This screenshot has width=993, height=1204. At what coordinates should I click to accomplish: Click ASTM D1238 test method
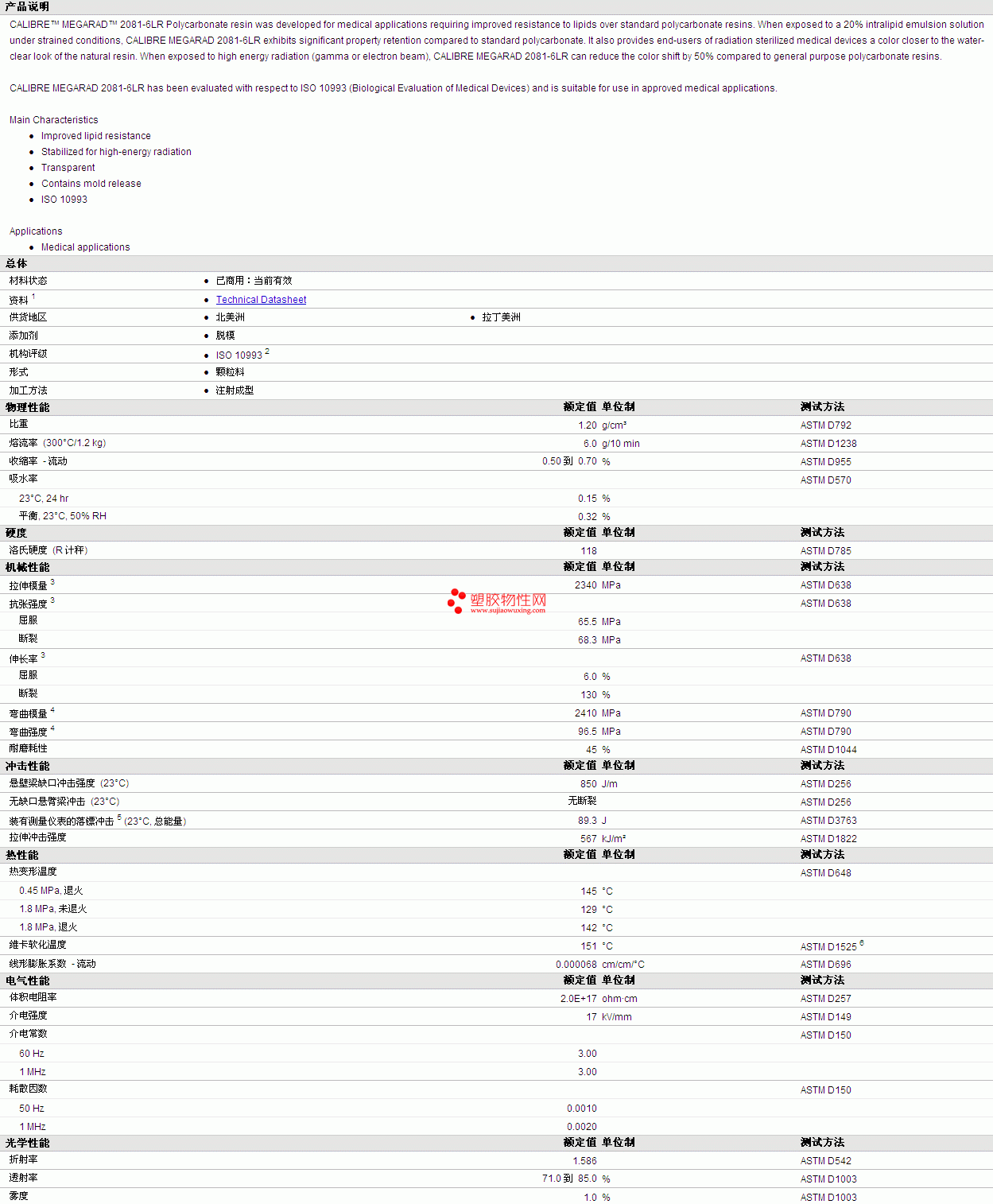pos(828,444)
